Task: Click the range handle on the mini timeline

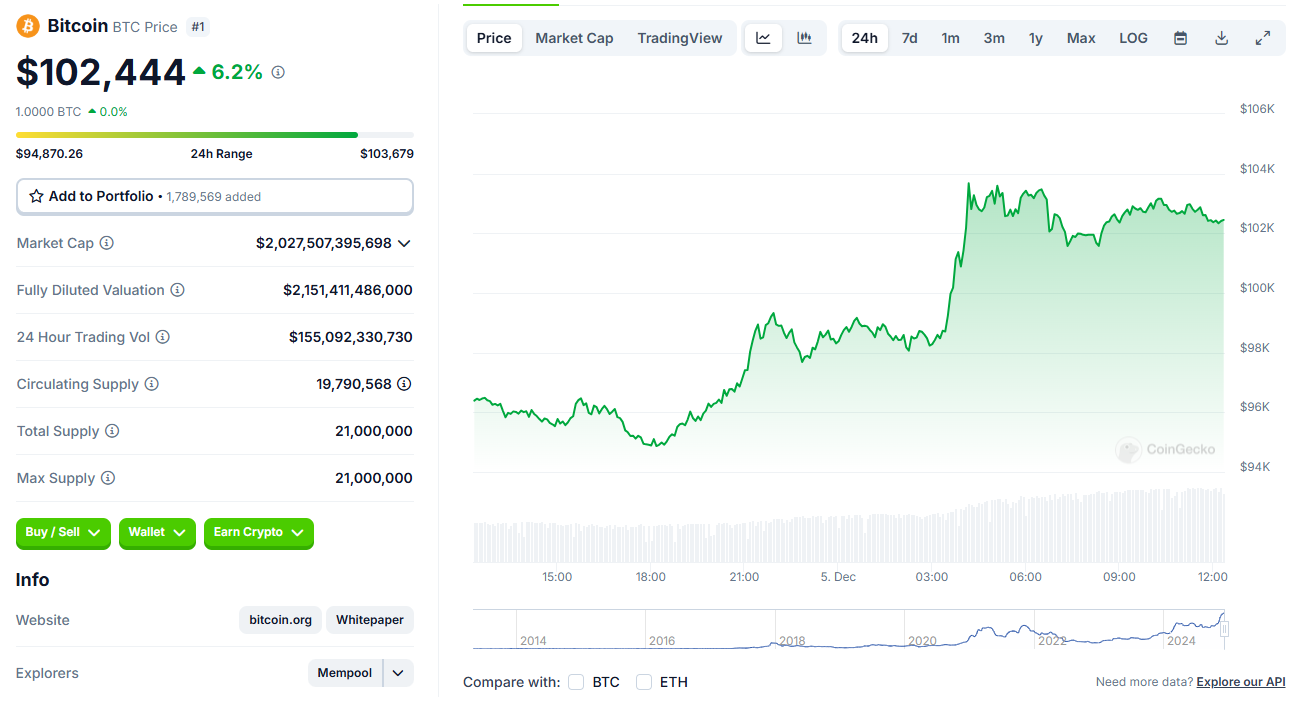Action: point(1224,629)
